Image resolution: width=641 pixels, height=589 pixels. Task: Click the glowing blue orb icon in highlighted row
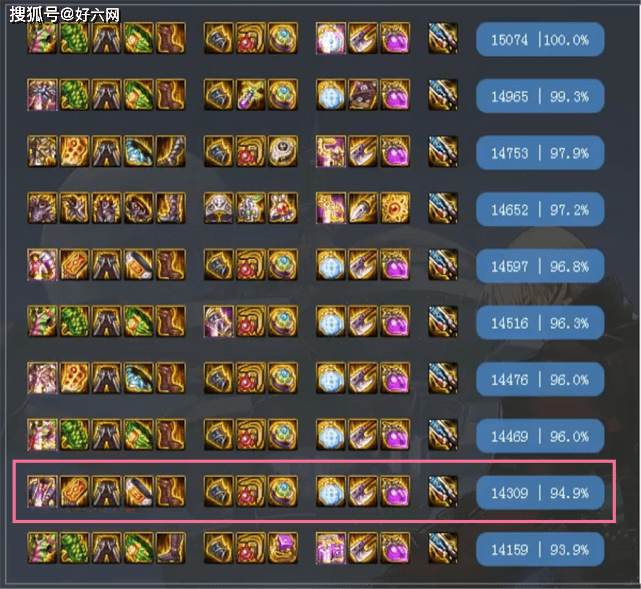coord(331,491)
